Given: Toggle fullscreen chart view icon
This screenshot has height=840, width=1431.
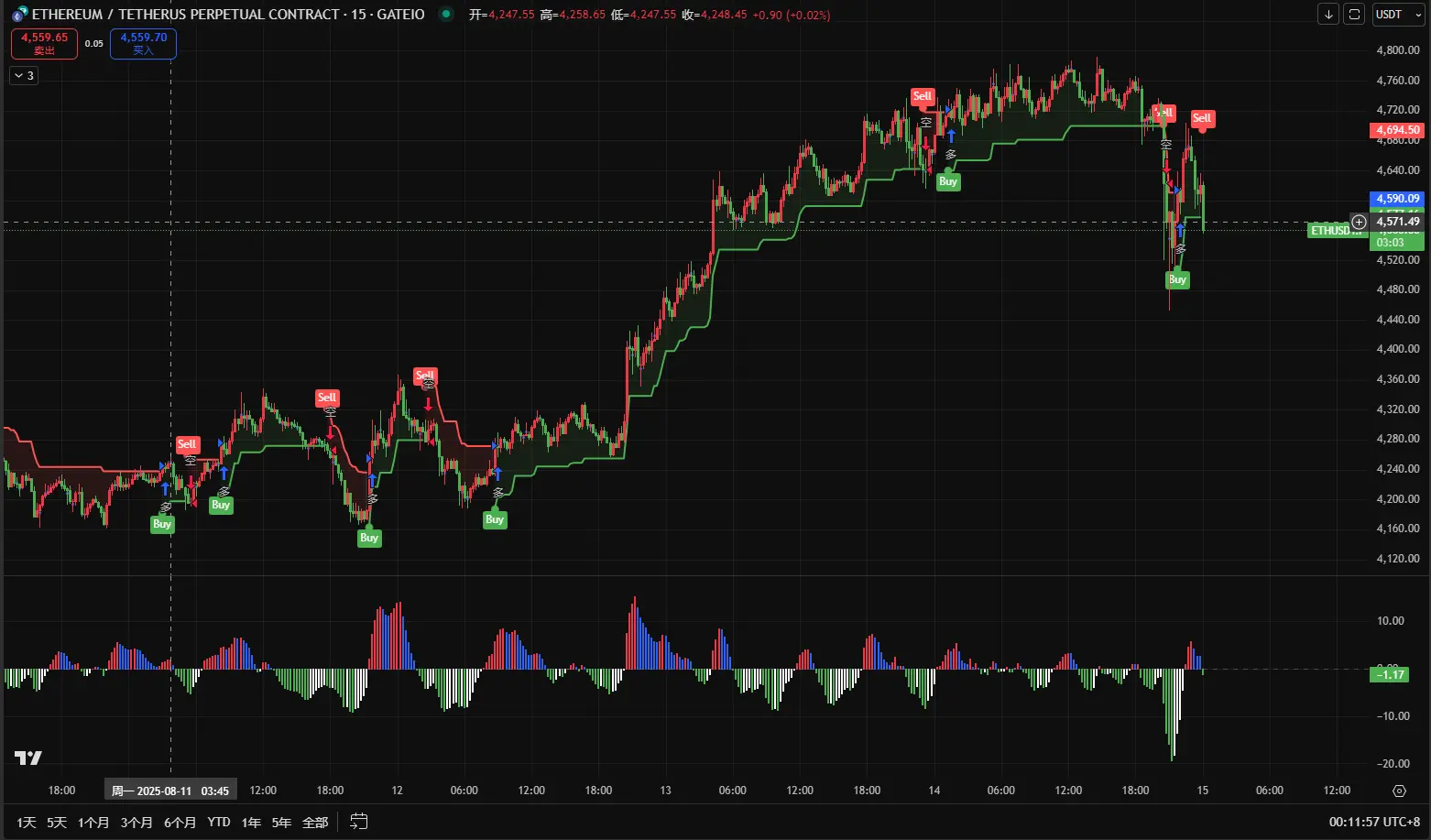Looking at the screenshot, I should (x=1354, y=15).
